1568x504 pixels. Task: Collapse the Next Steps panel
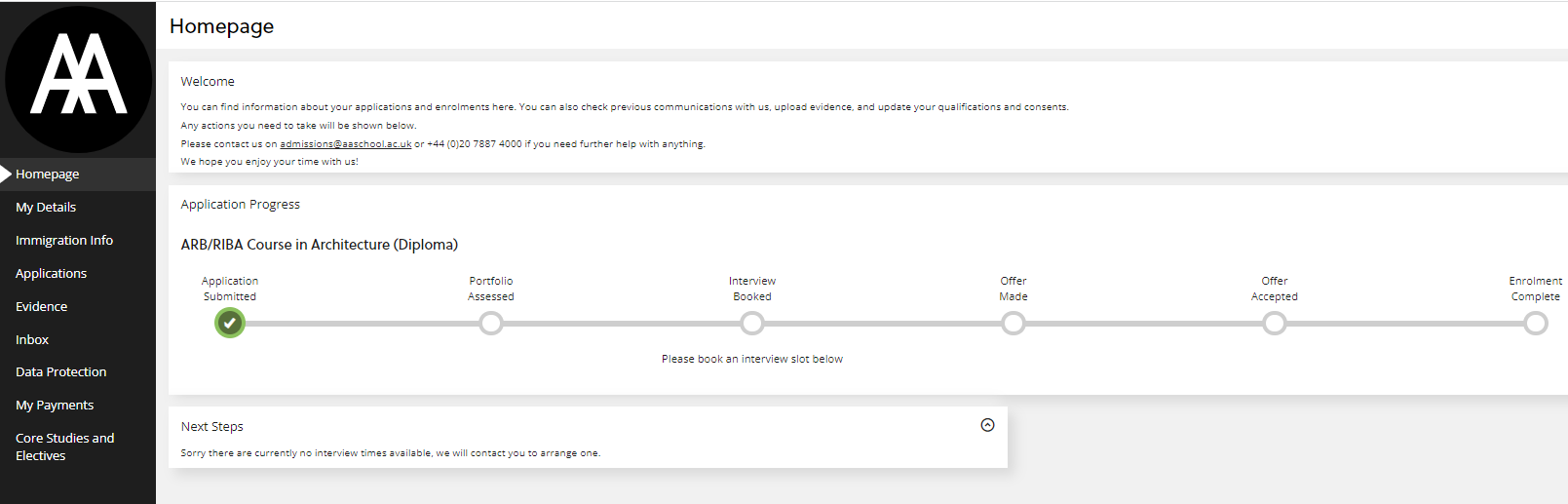[x=987, y=425]
